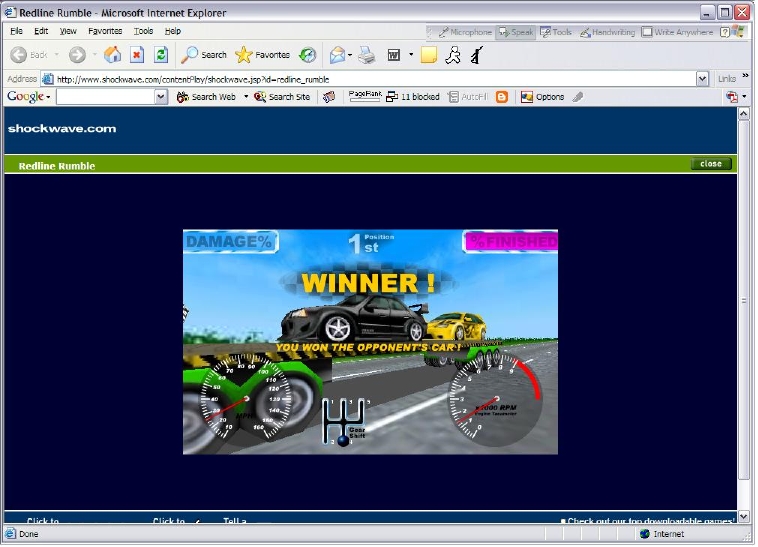Image resolution: width=758 pixels, height=547 pixels.
Task: Open the Media/History globe icon
Action: click(307, 55)
